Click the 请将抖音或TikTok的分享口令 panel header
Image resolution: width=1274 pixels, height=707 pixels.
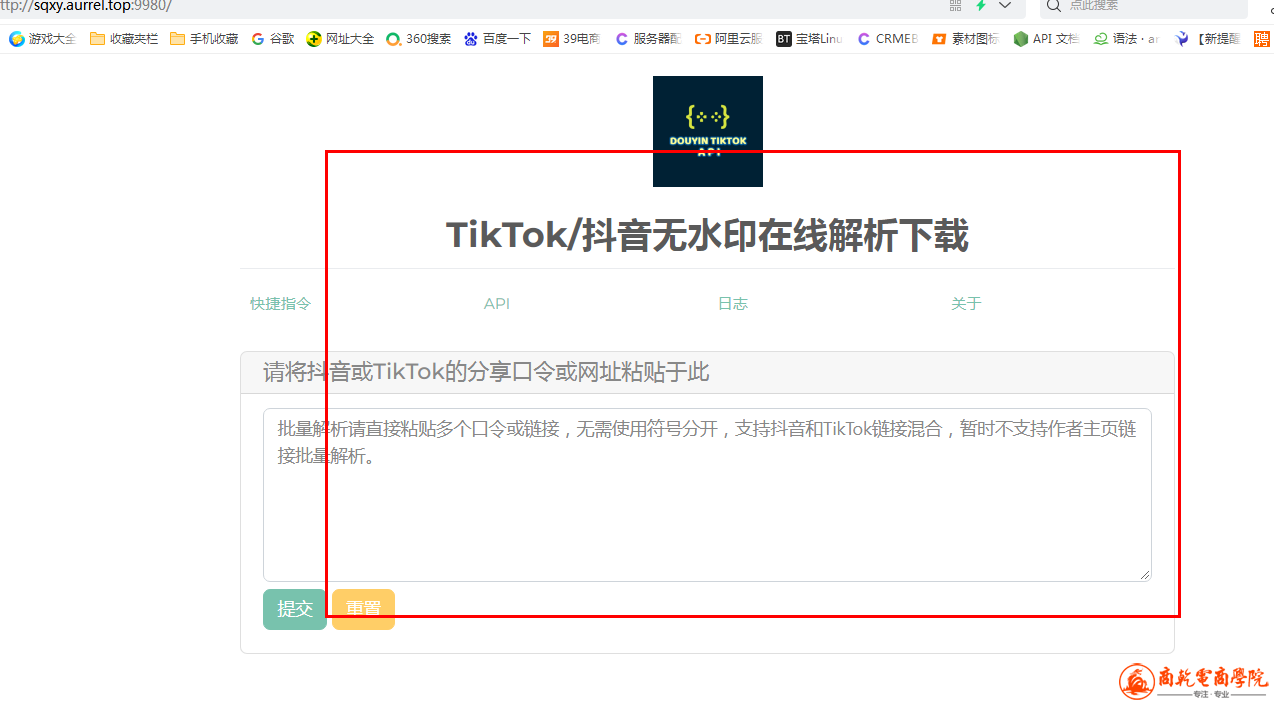707,372
